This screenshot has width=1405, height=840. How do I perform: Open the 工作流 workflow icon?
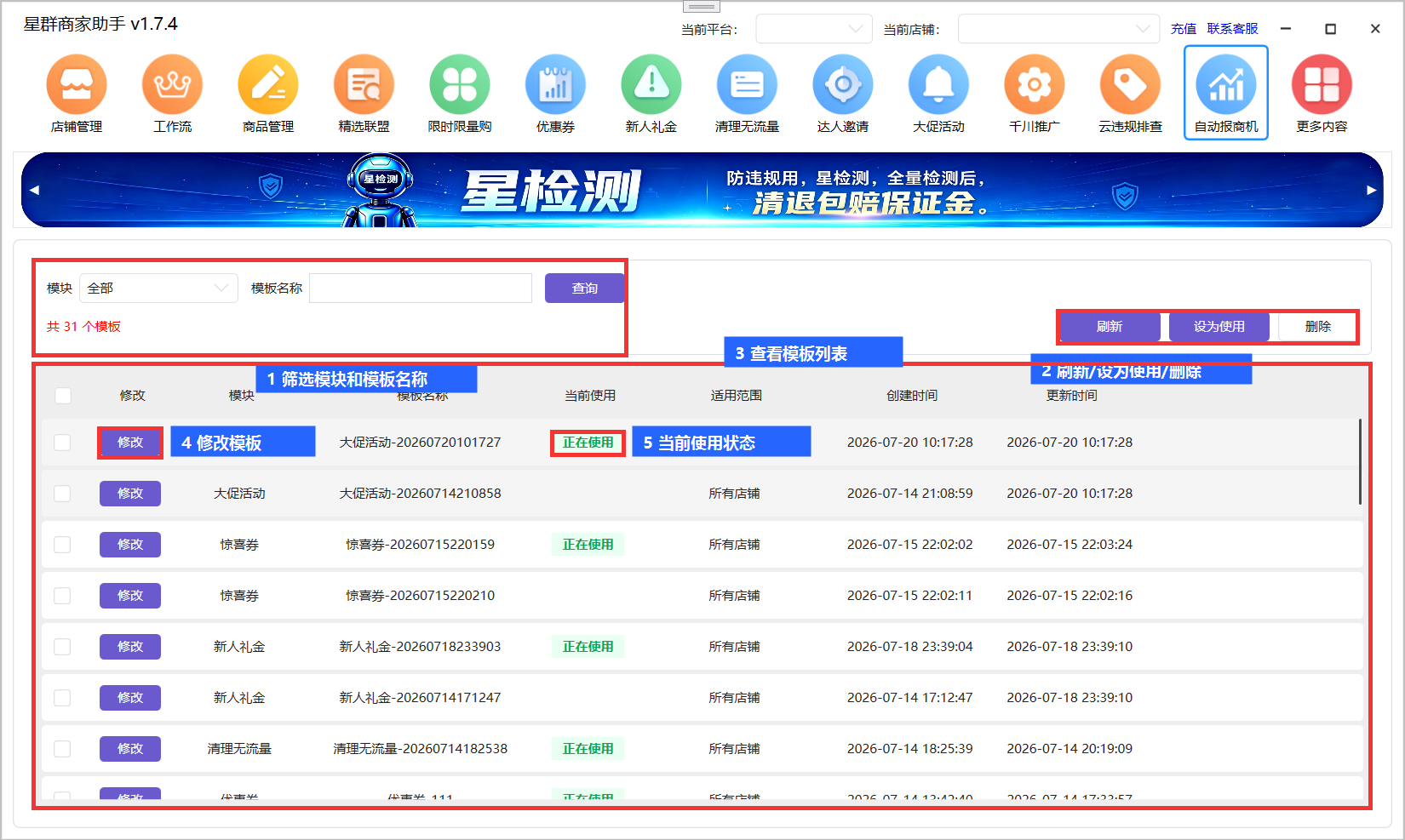pos(172,94)
